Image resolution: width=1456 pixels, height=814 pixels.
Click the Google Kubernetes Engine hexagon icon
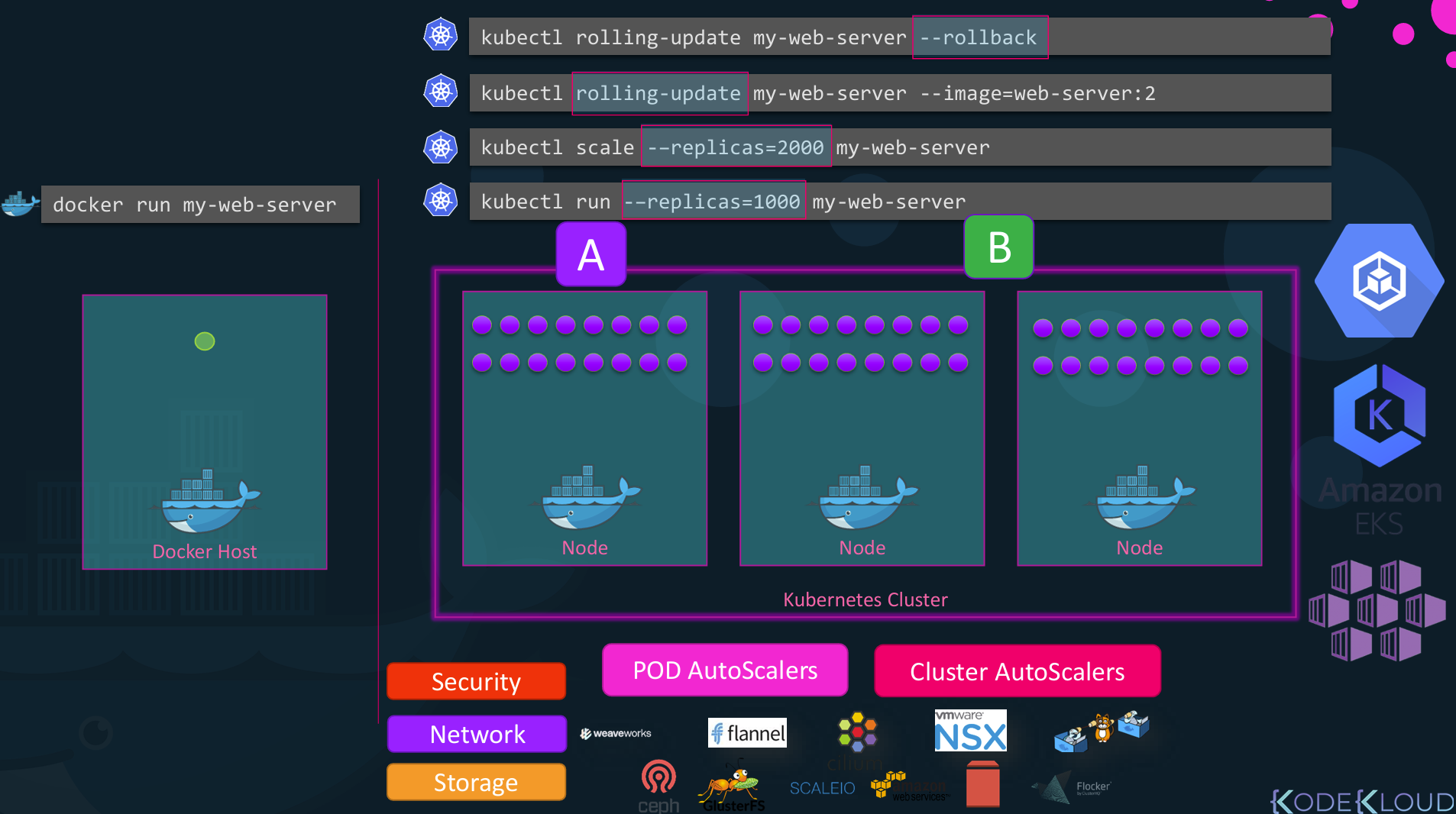[x=1379, y=281]
